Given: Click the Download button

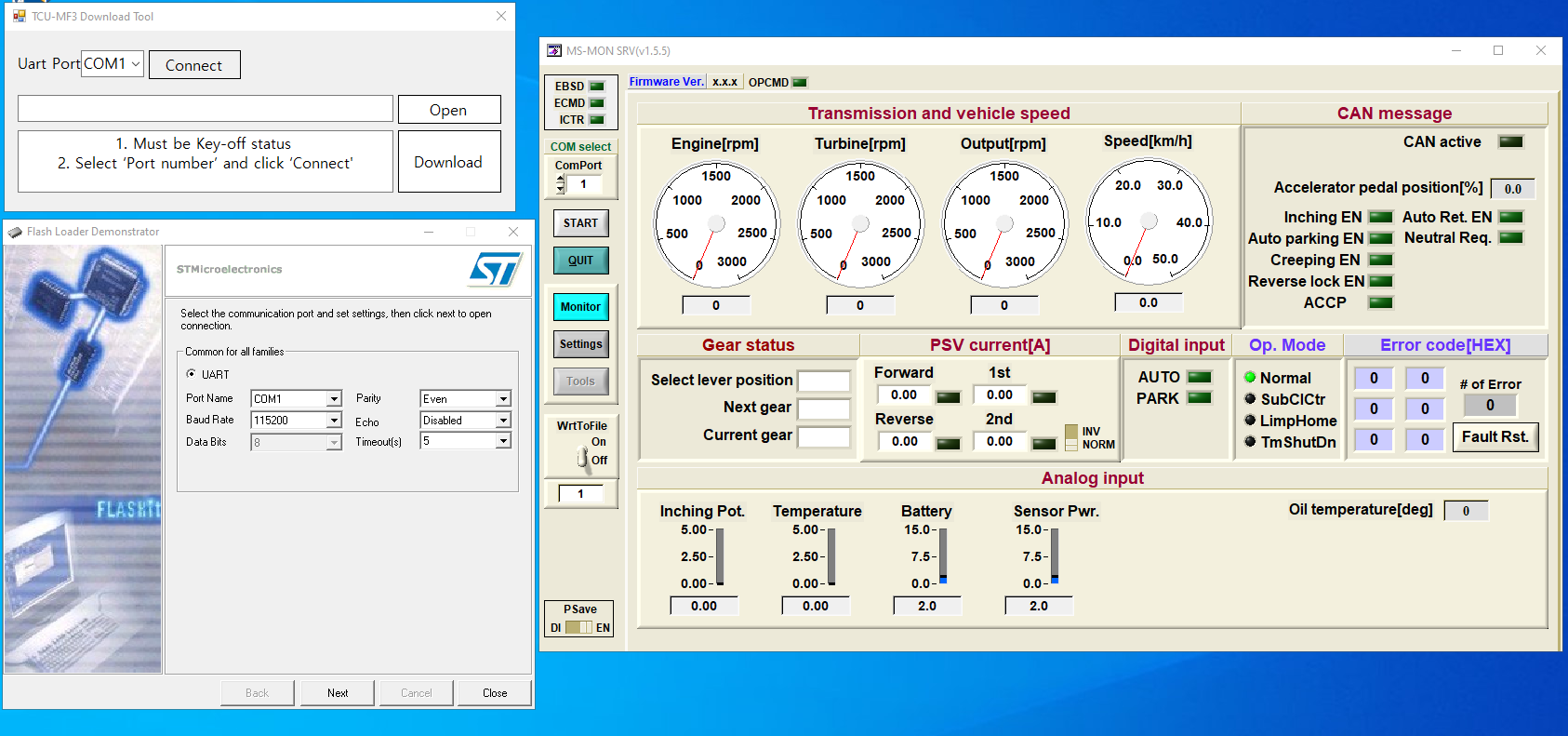Looking at the screenshot, I should click(x=448, y=162).
